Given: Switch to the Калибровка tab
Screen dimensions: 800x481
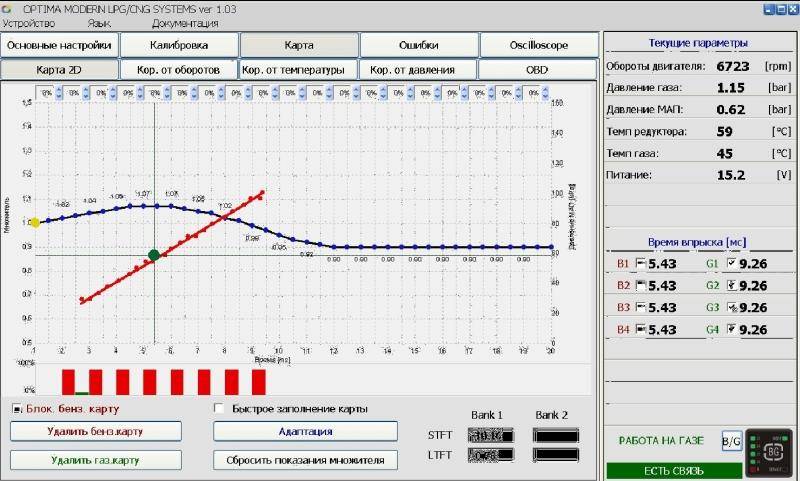Looking at the screenshot, I should pyautogui.click(x=179, y=46).
